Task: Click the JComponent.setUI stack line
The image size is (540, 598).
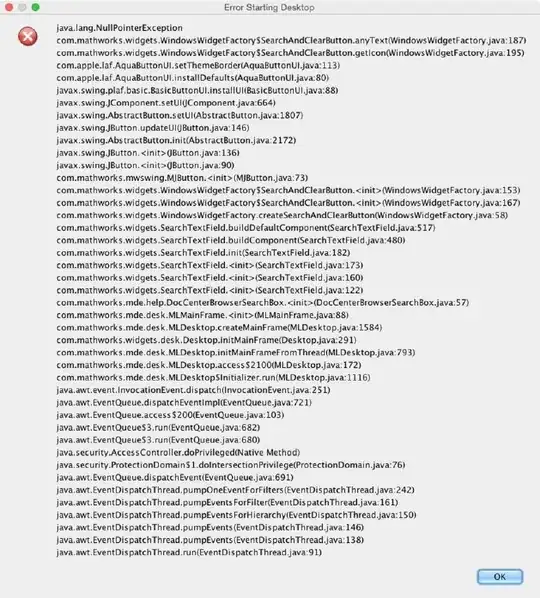Action: click(x=166, y=103)
